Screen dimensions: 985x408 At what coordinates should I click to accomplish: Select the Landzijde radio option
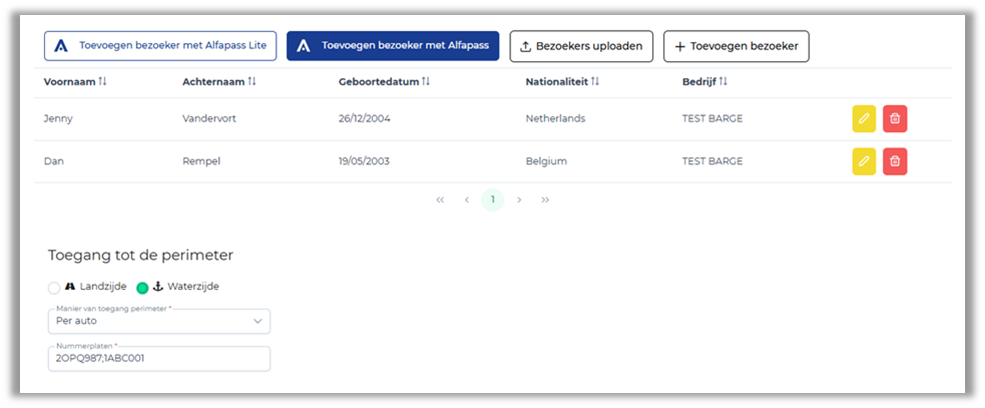tap(55, 287)
